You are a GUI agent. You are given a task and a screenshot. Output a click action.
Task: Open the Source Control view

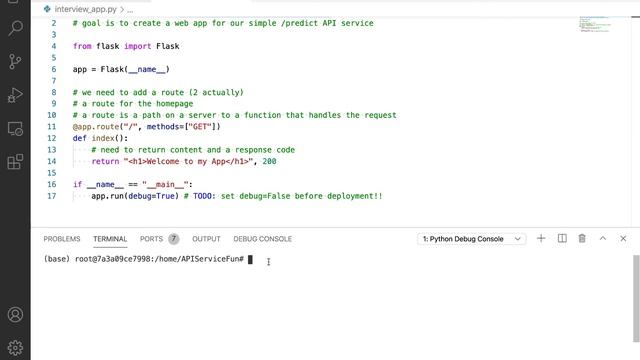[15, 61]
